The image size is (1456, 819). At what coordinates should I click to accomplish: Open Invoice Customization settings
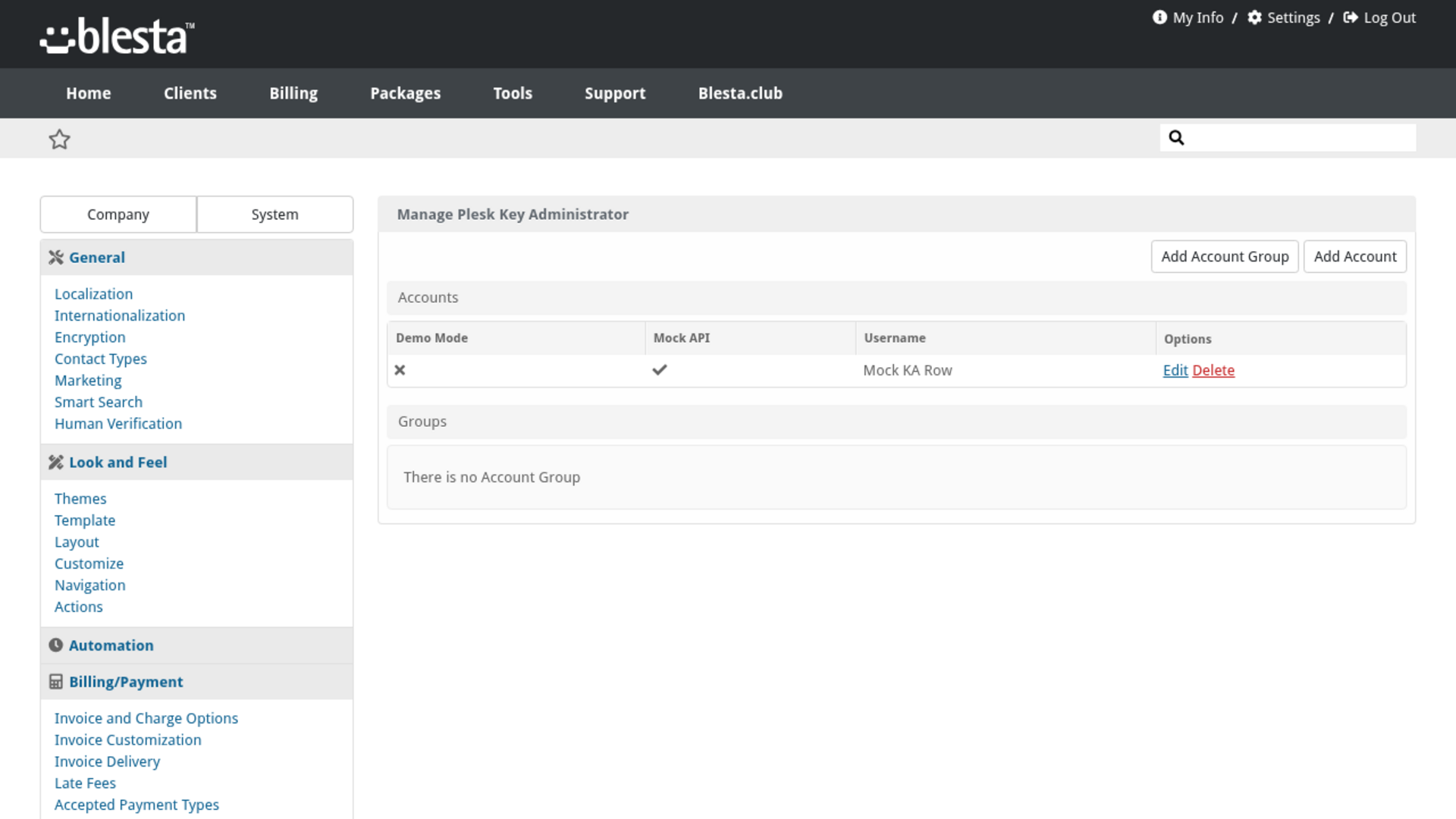point(128,739)
